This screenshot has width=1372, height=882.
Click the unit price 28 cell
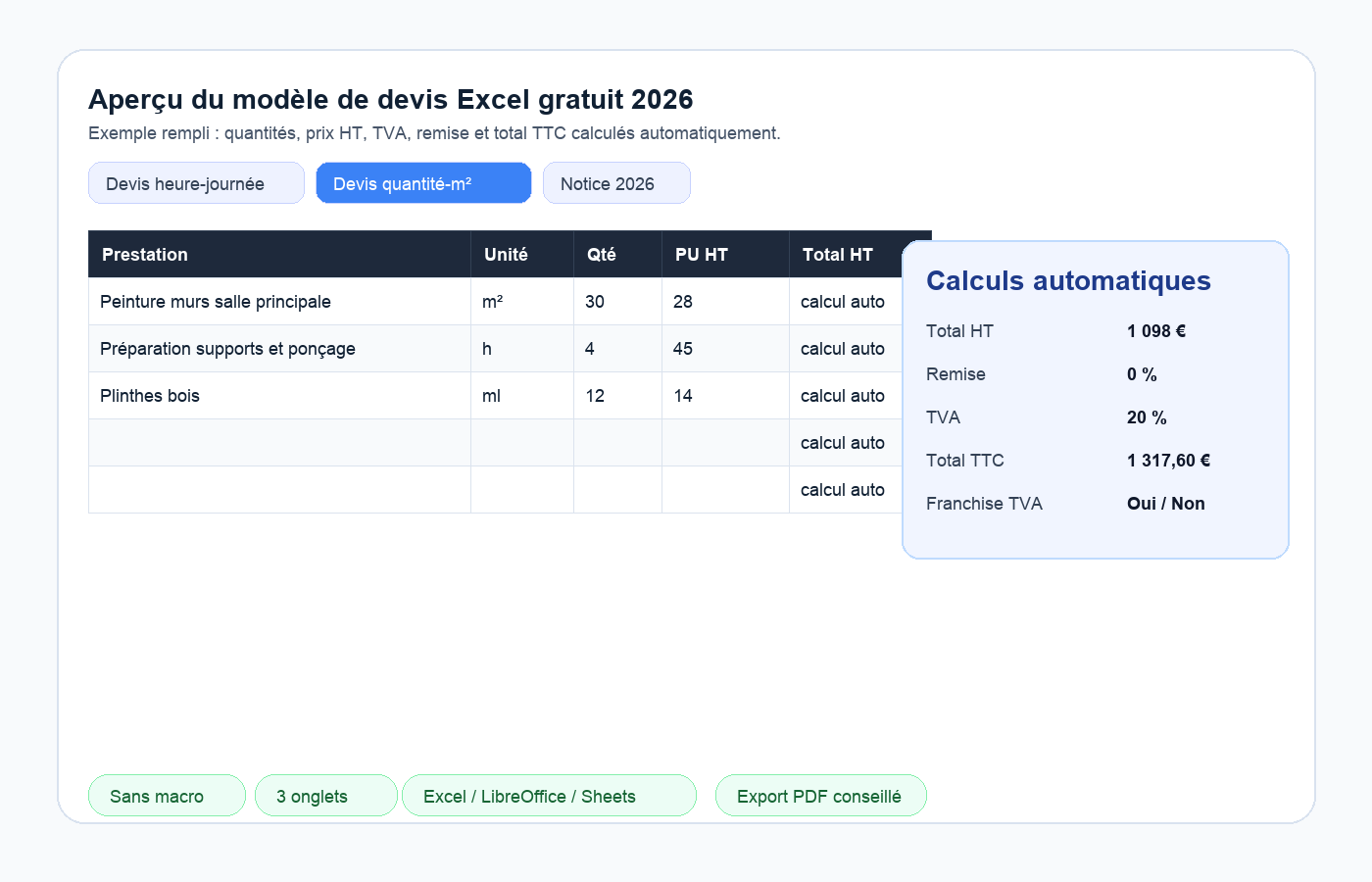coord(725,302)
